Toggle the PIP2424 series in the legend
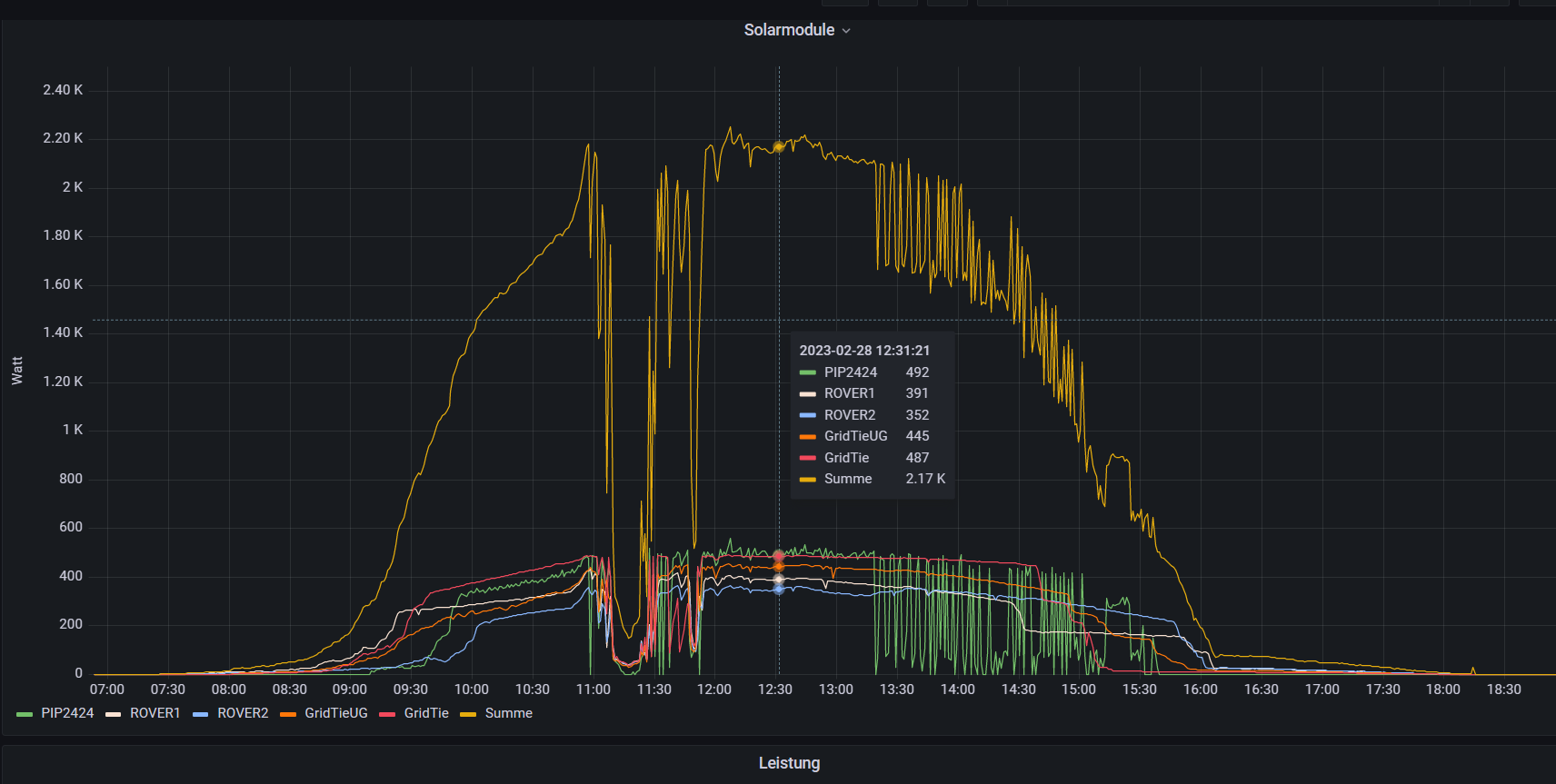This screenshot has height=784, width=1556. click(x=67, y=713)
